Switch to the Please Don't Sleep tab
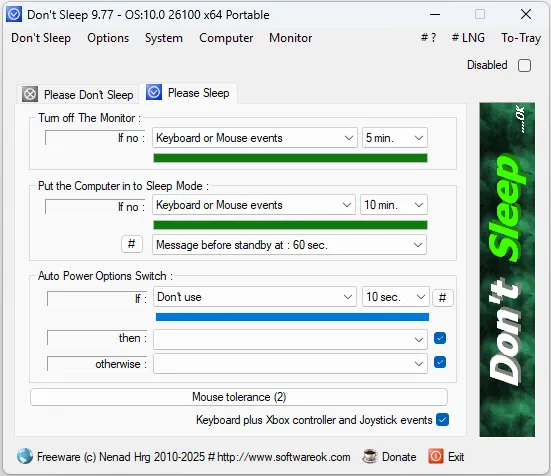Viewport: 551px width, 476px height. 78,94
